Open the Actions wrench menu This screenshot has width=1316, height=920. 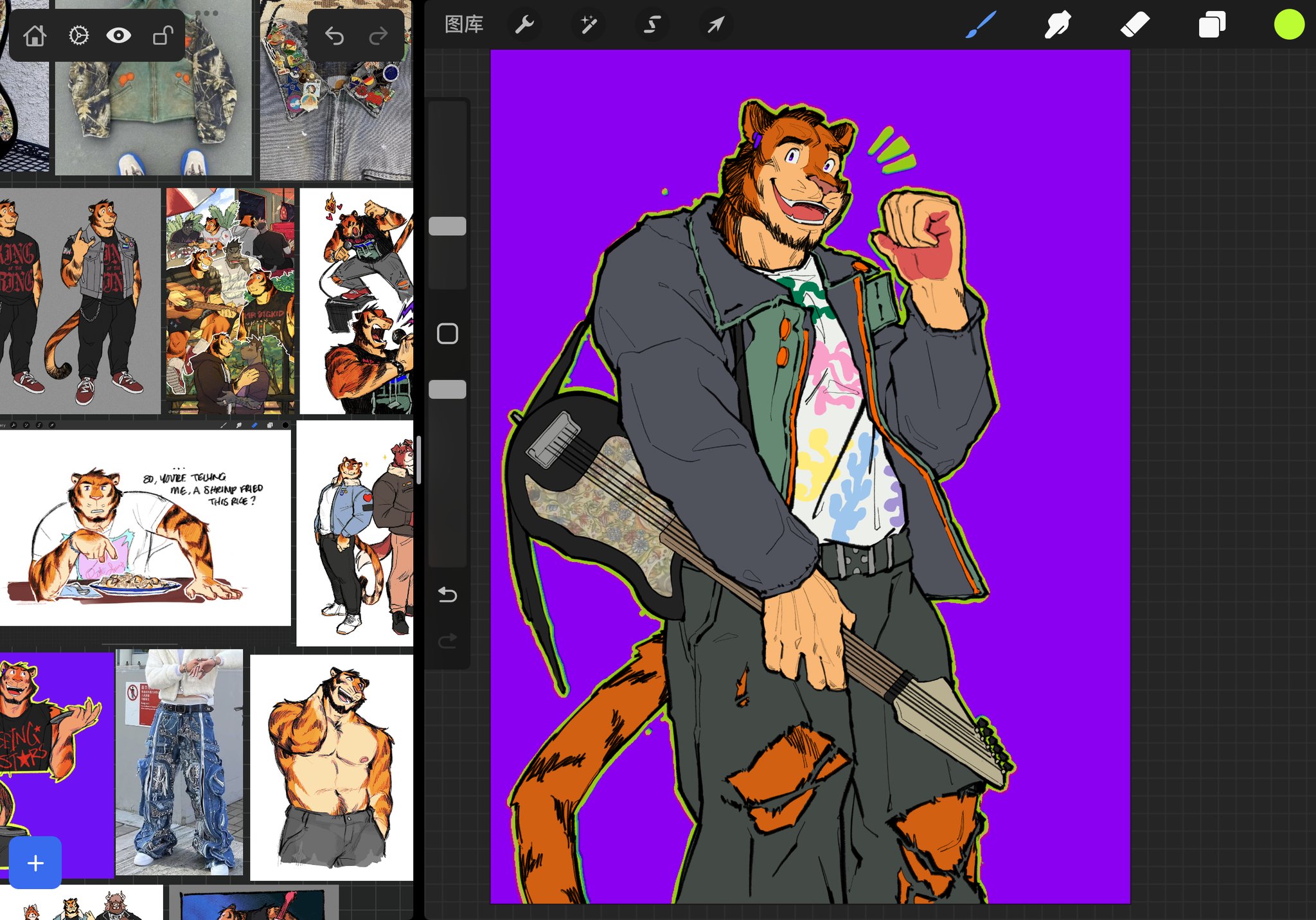click(524, 24)
